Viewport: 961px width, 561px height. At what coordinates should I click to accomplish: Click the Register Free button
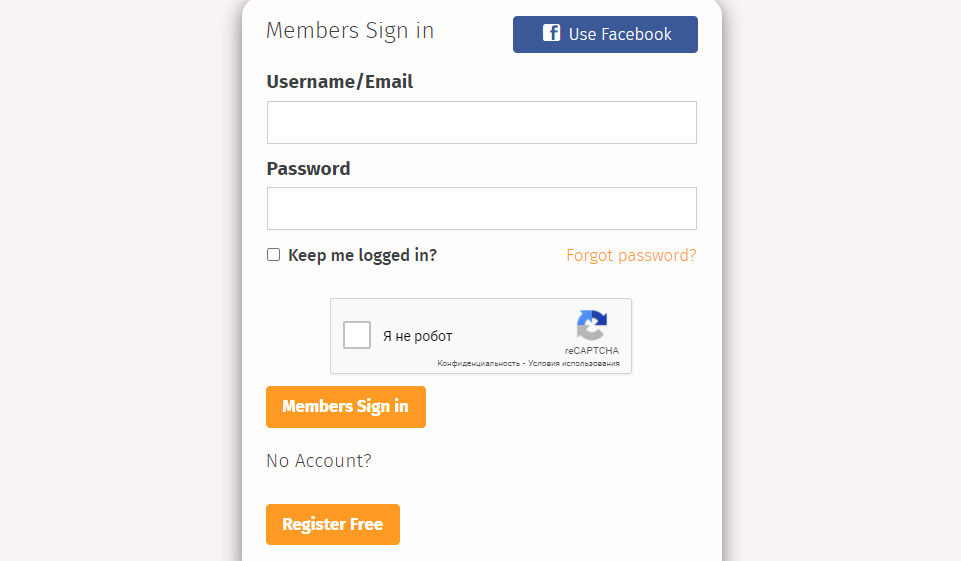[333, 524]
